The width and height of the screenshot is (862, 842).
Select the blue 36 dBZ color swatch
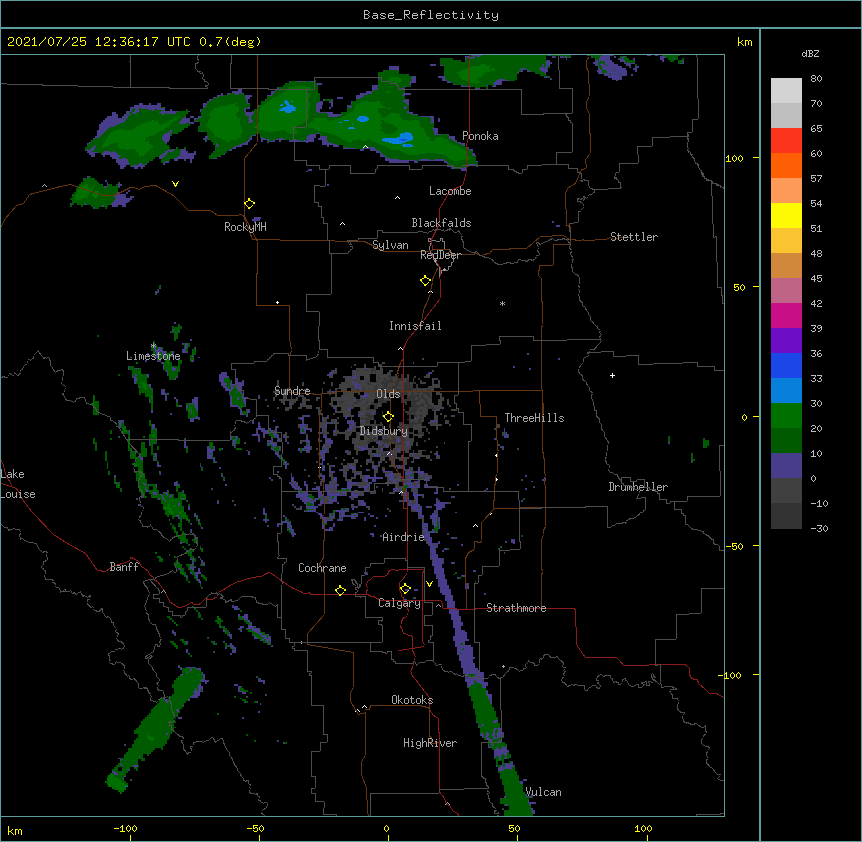[x=786, y=365]
